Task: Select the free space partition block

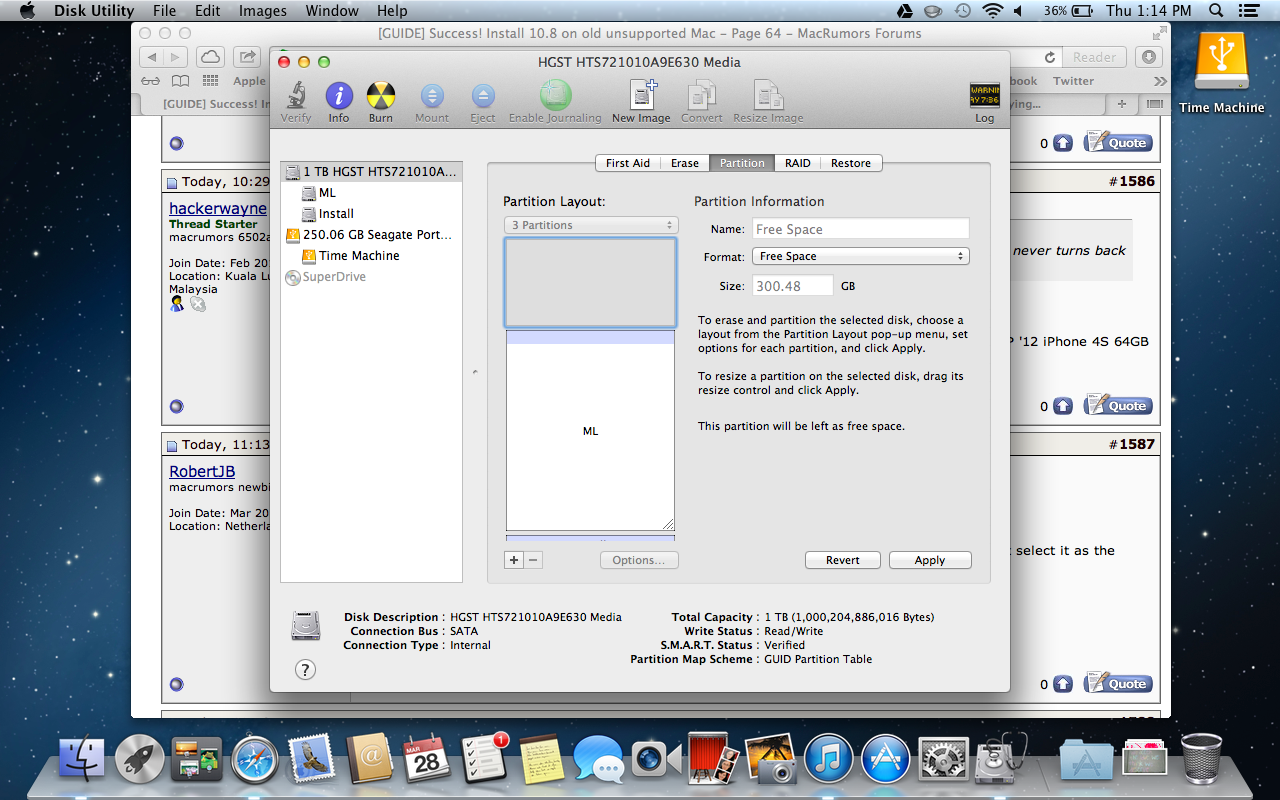Action: click(x=590, y=283)
